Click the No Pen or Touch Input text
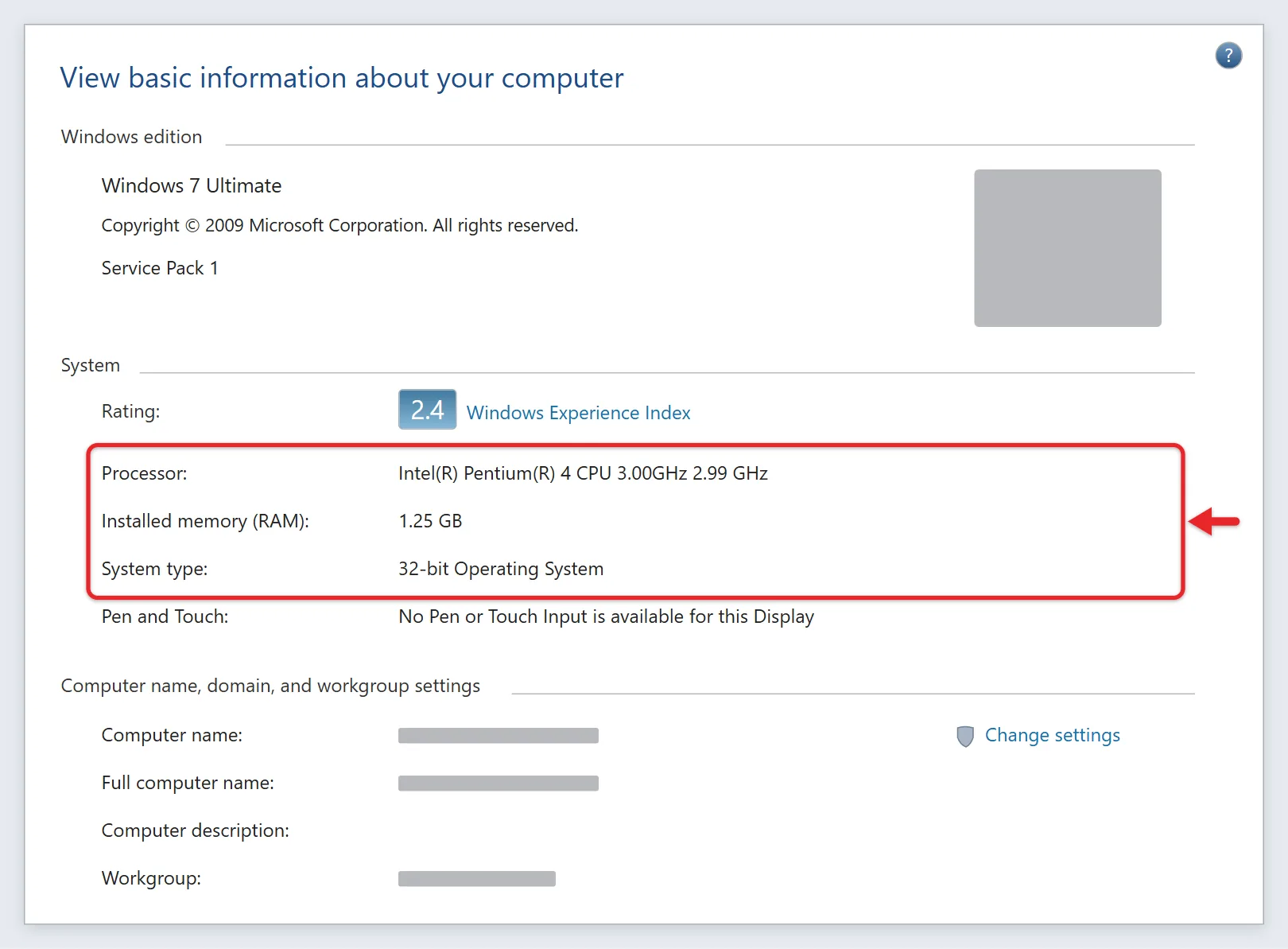Screen dimensions: 1288x949 click(x=606, y=616)
